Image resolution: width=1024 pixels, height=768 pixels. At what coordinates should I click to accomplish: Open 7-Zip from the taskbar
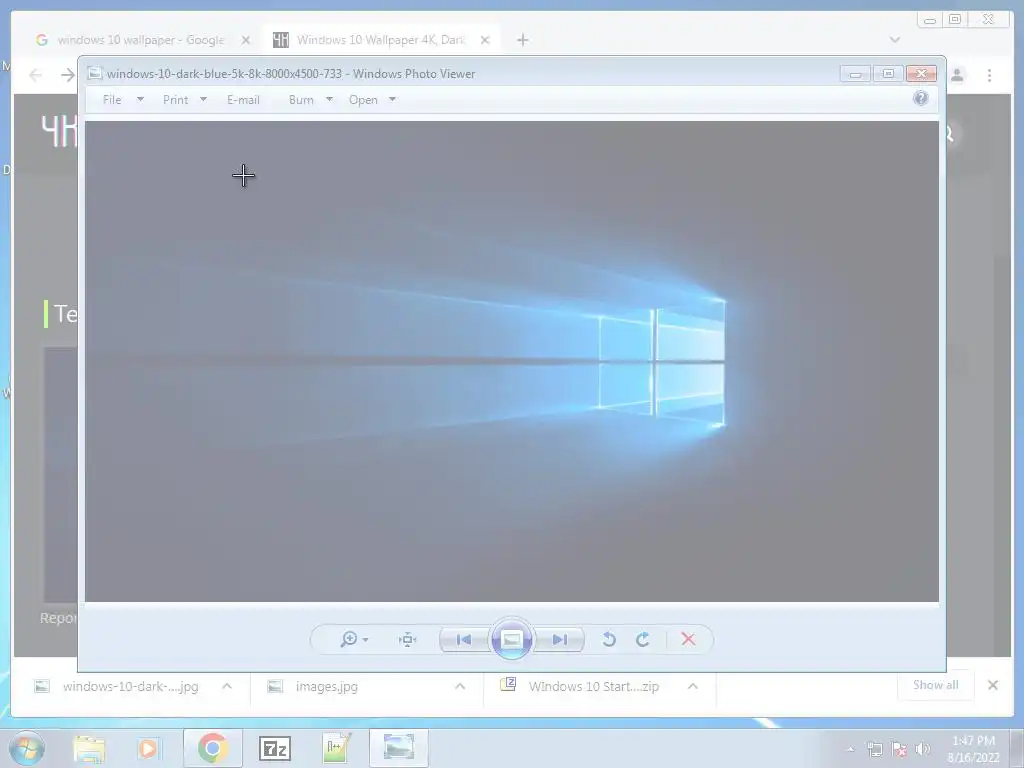point(275,749)
